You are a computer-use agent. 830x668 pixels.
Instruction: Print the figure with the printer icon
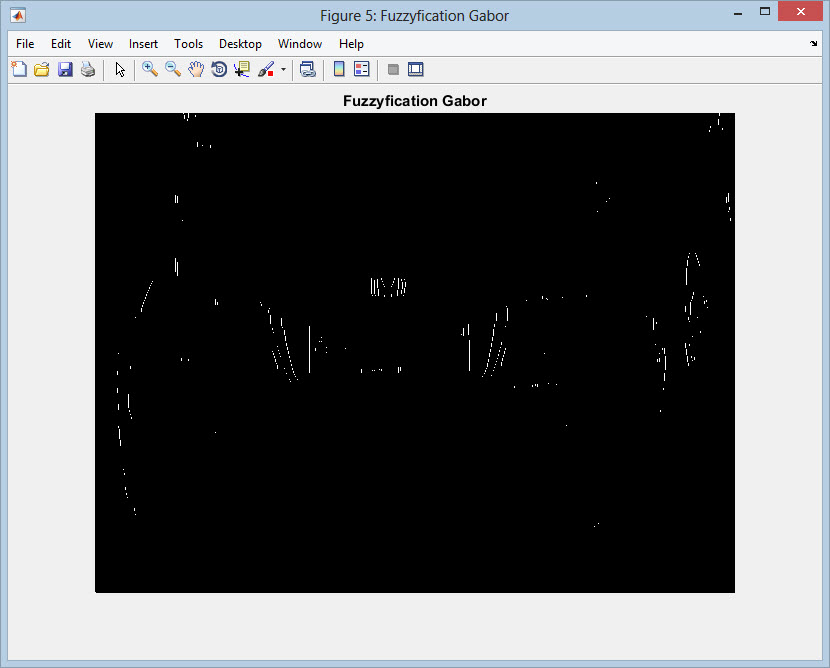click(x=88, y=69)
